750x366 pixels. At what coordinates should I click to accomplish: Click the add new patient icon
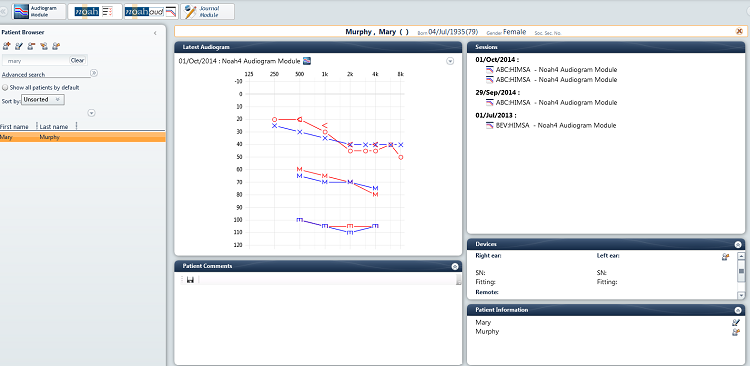[x=6, y=46]
